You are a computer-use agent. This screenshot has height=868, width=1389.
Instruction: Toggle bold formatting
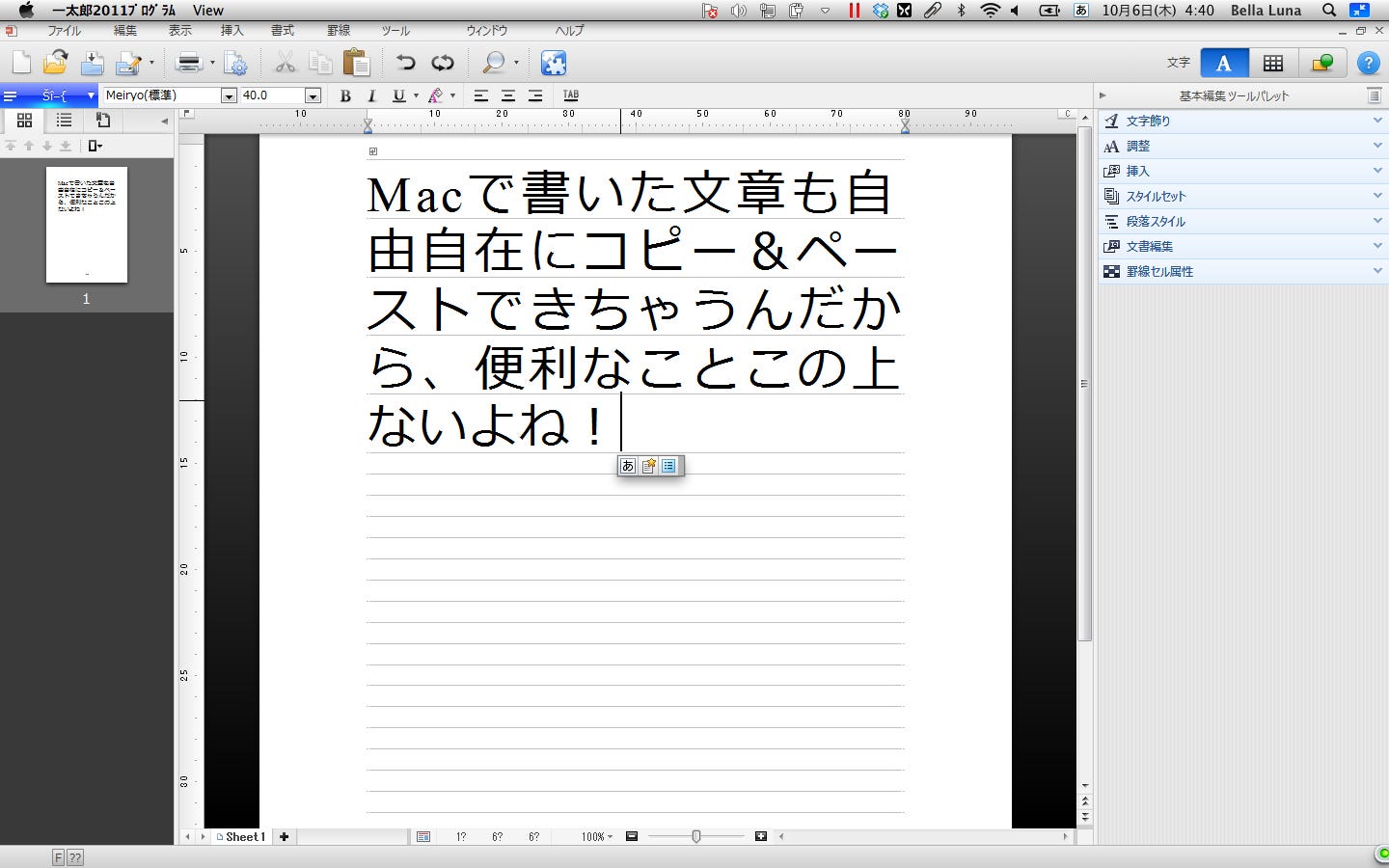[345, 95]
